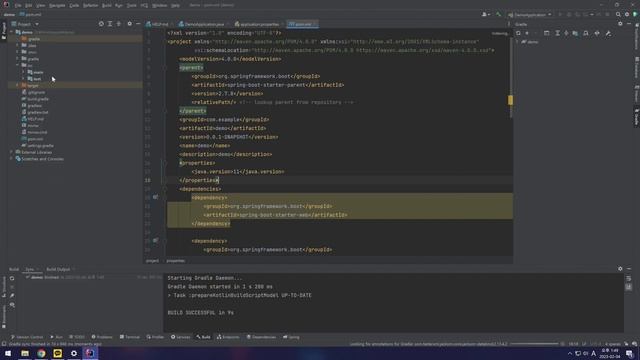Open the Problems tool window button

[x=102, y=337]
